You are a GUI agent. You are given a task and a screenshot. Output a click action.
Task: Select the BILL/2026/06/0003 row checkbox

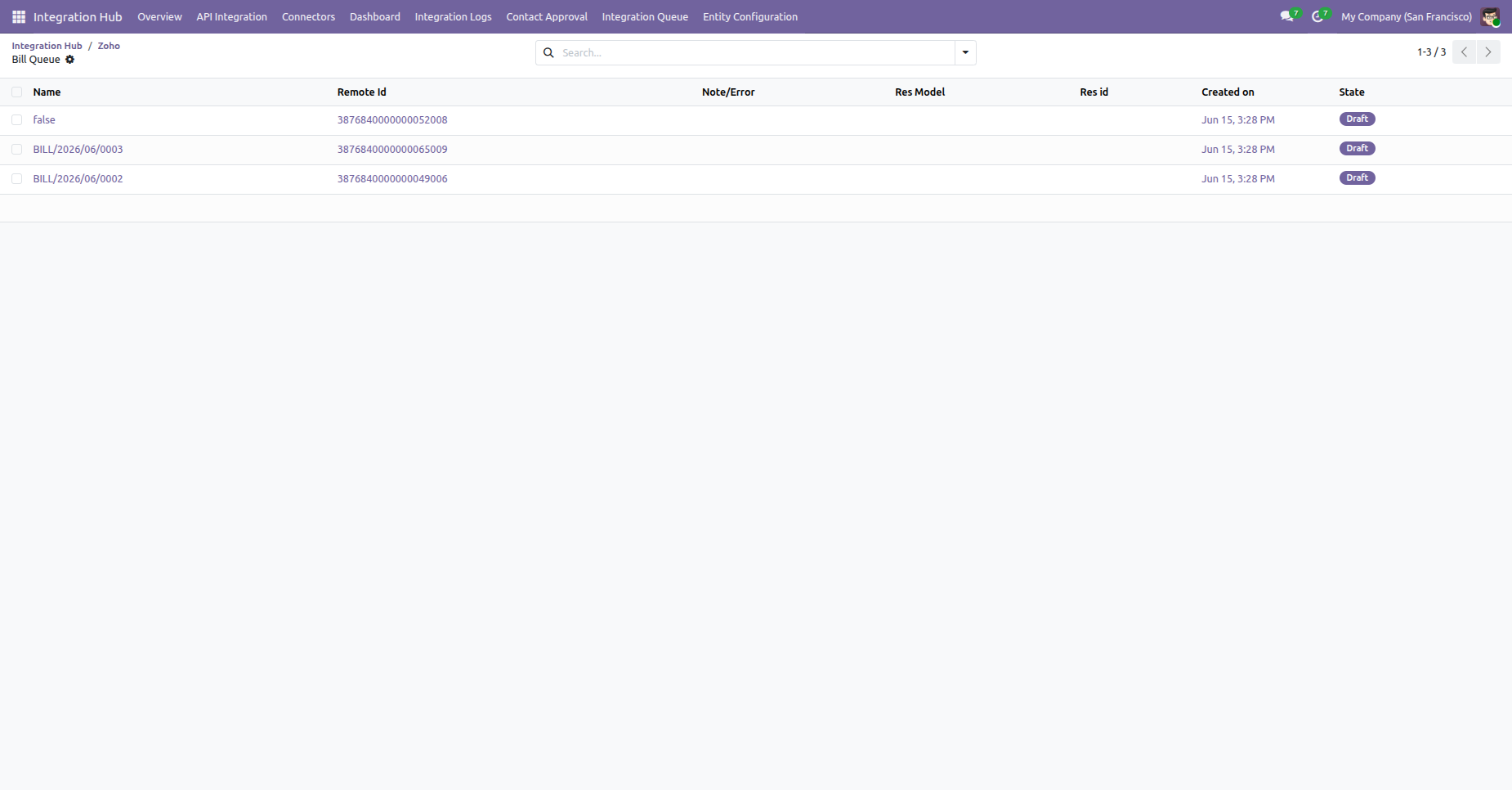(16, 150)
